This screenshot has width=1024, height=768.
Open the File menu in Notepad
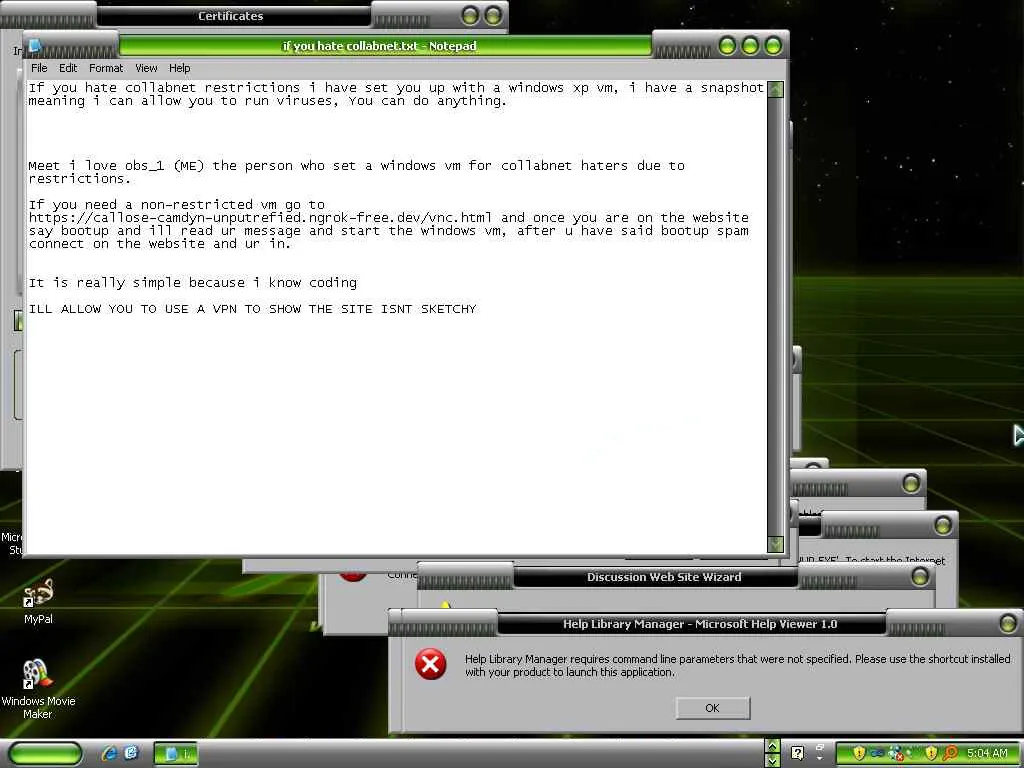[x=39, y=68]
